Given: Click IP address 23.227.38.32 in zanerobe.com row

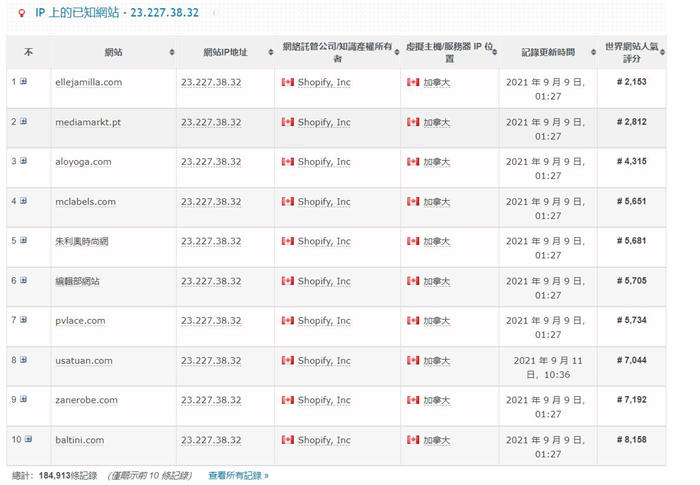Looking at the screenshot, I should point(211,400).
